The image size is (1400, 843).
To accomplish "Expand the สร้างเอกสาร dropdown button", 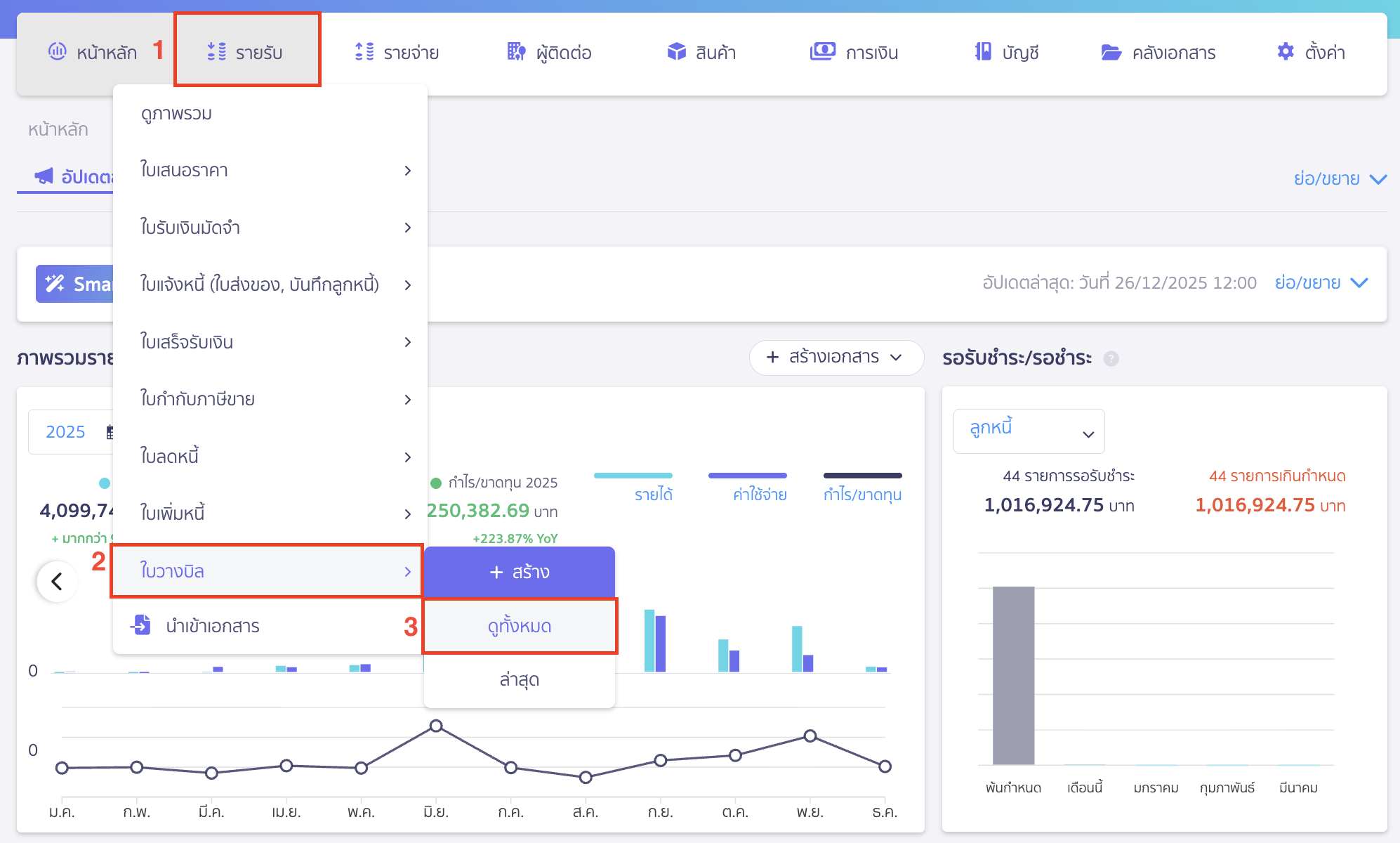I will click(836, 358).
